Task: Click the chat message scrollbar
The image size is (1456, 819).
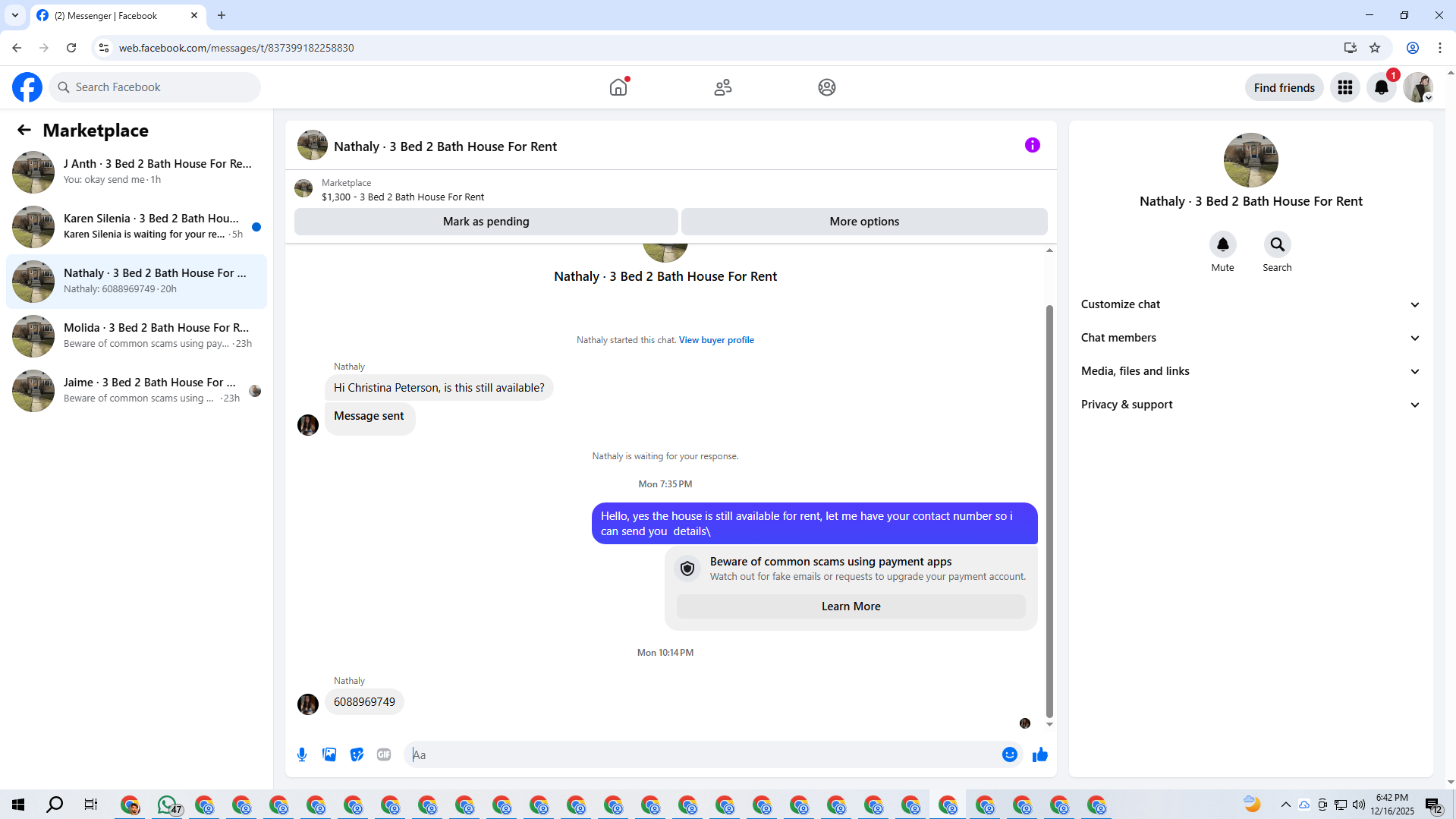Action: 1049,510
